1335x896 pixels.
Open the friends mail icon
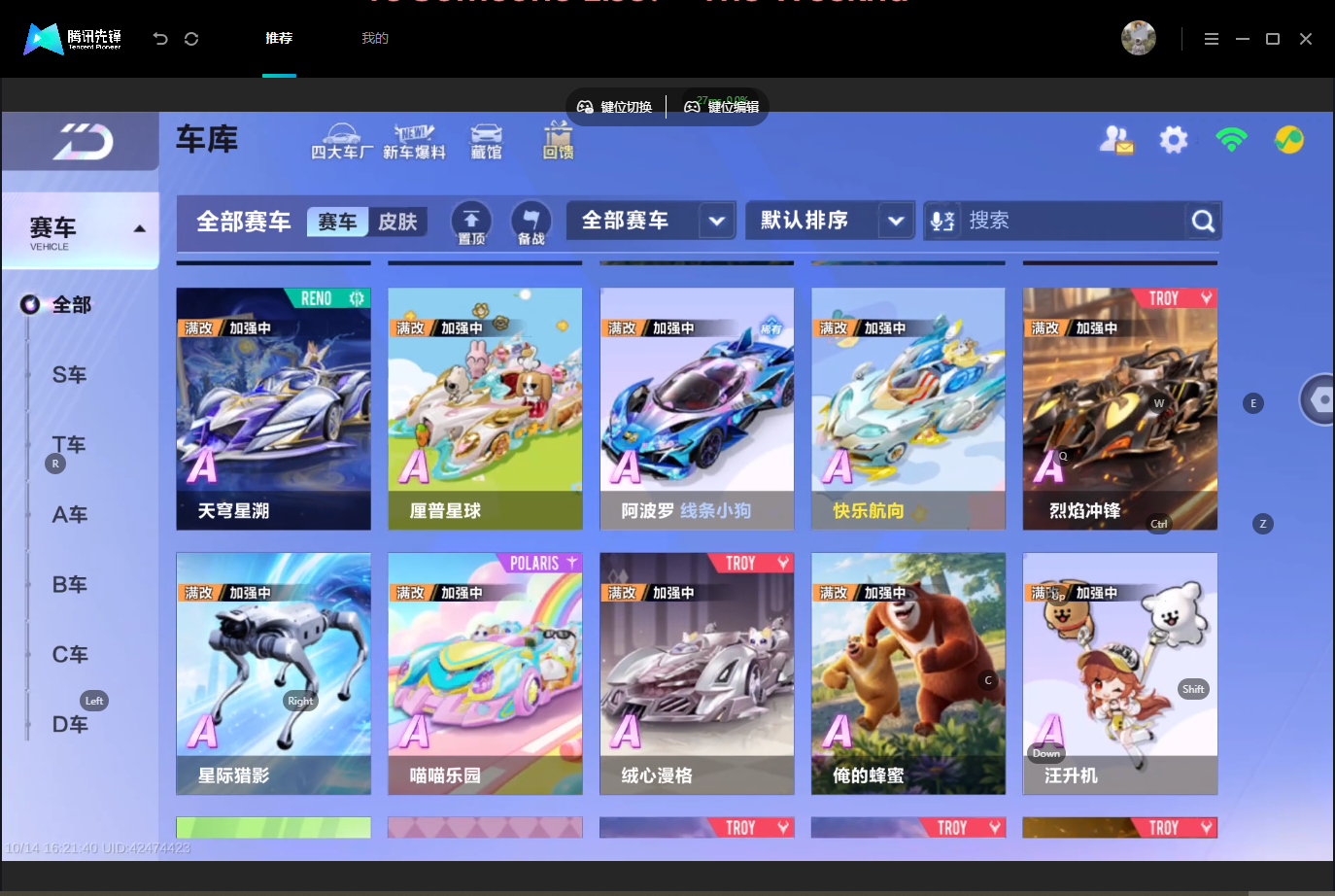(x=1116, y=140)
